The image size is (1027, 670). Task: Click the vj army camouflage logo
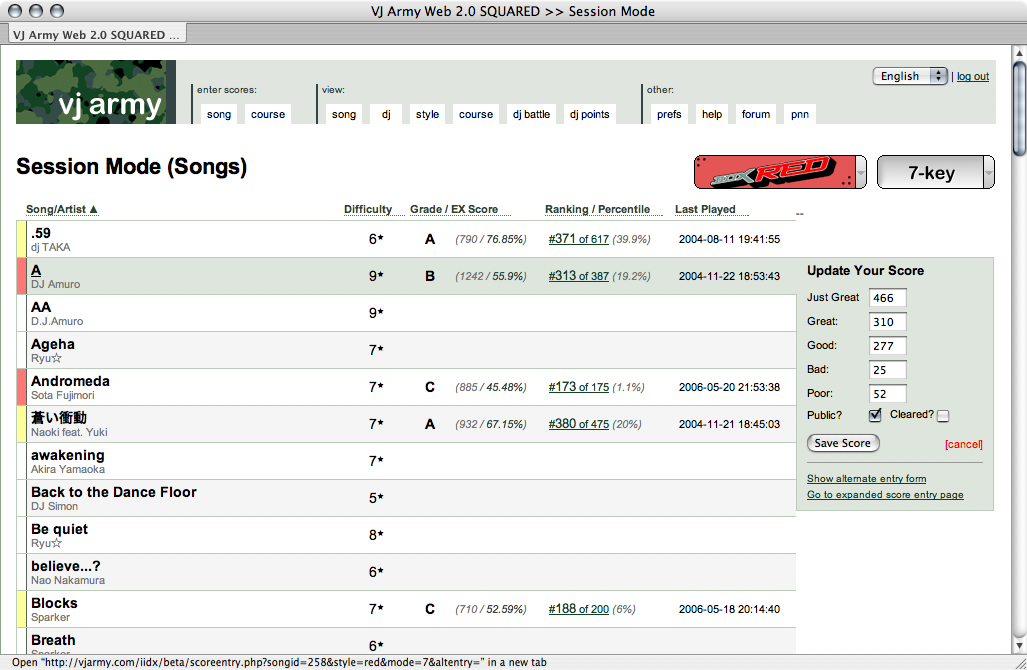pyautogui.click(x=96, y=93)
